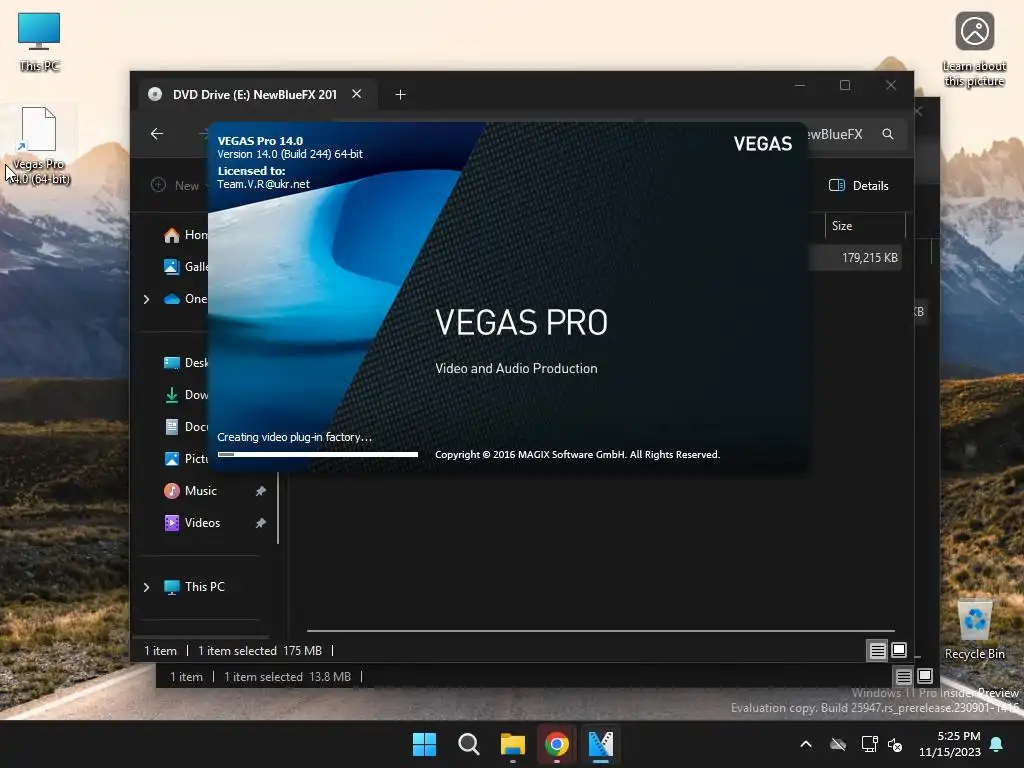Click the Learn about this picture icon
This screenshot has height=768, width=1024.
(974, 50)
